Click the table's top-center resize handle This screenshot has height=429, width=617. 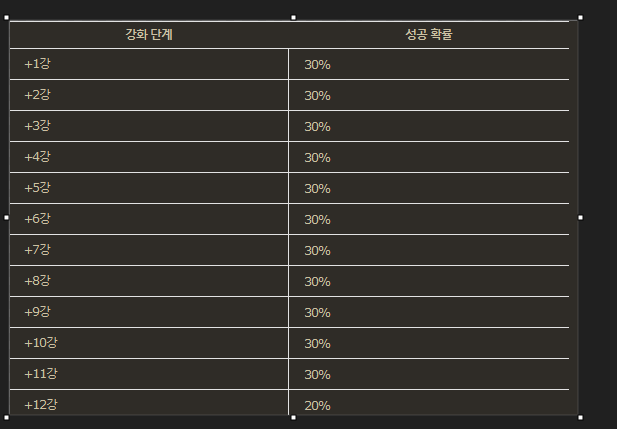coord(293,17)
